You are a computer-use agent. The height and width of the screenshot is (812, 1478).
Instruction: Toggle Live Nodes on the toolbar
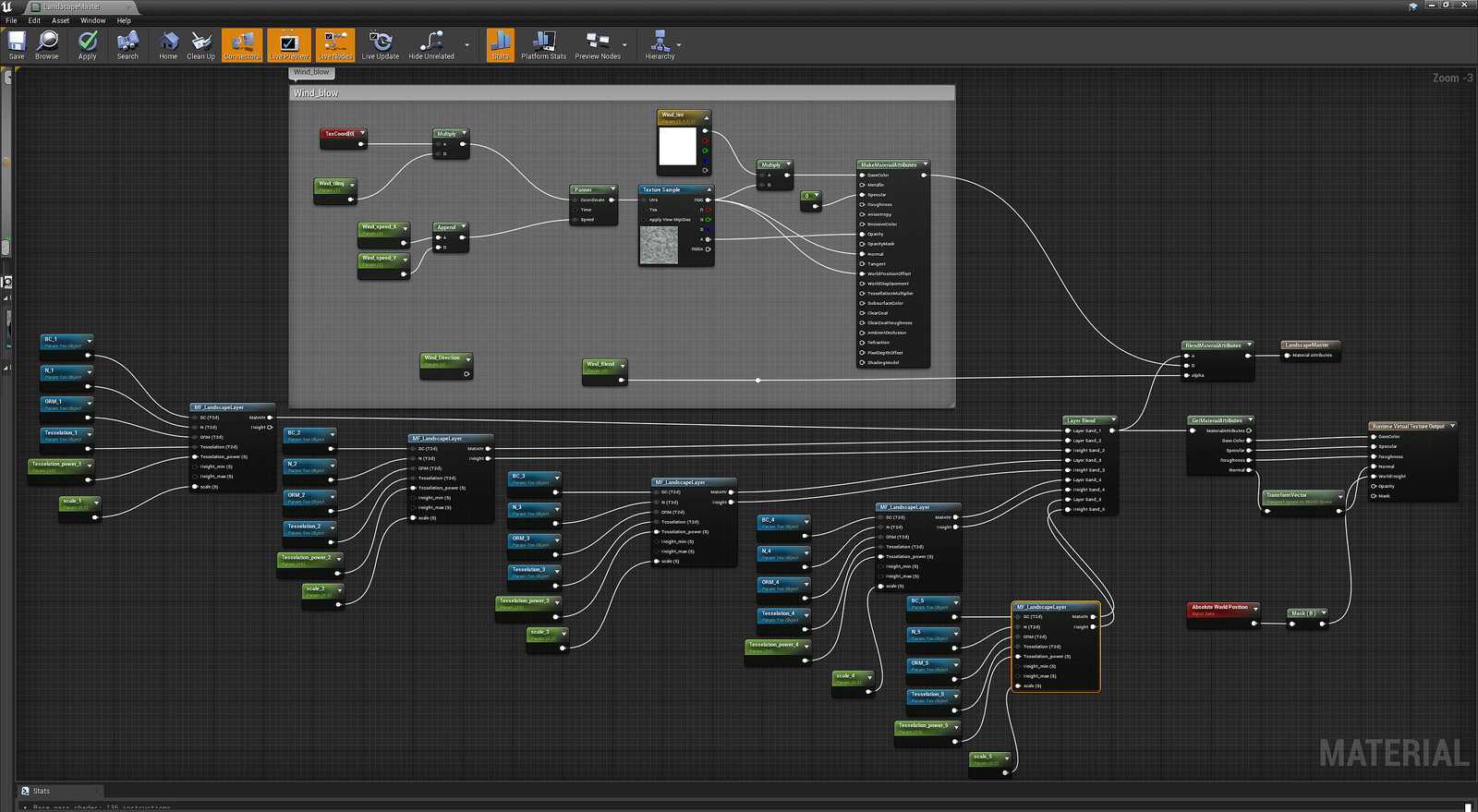[x=335, y=44]
